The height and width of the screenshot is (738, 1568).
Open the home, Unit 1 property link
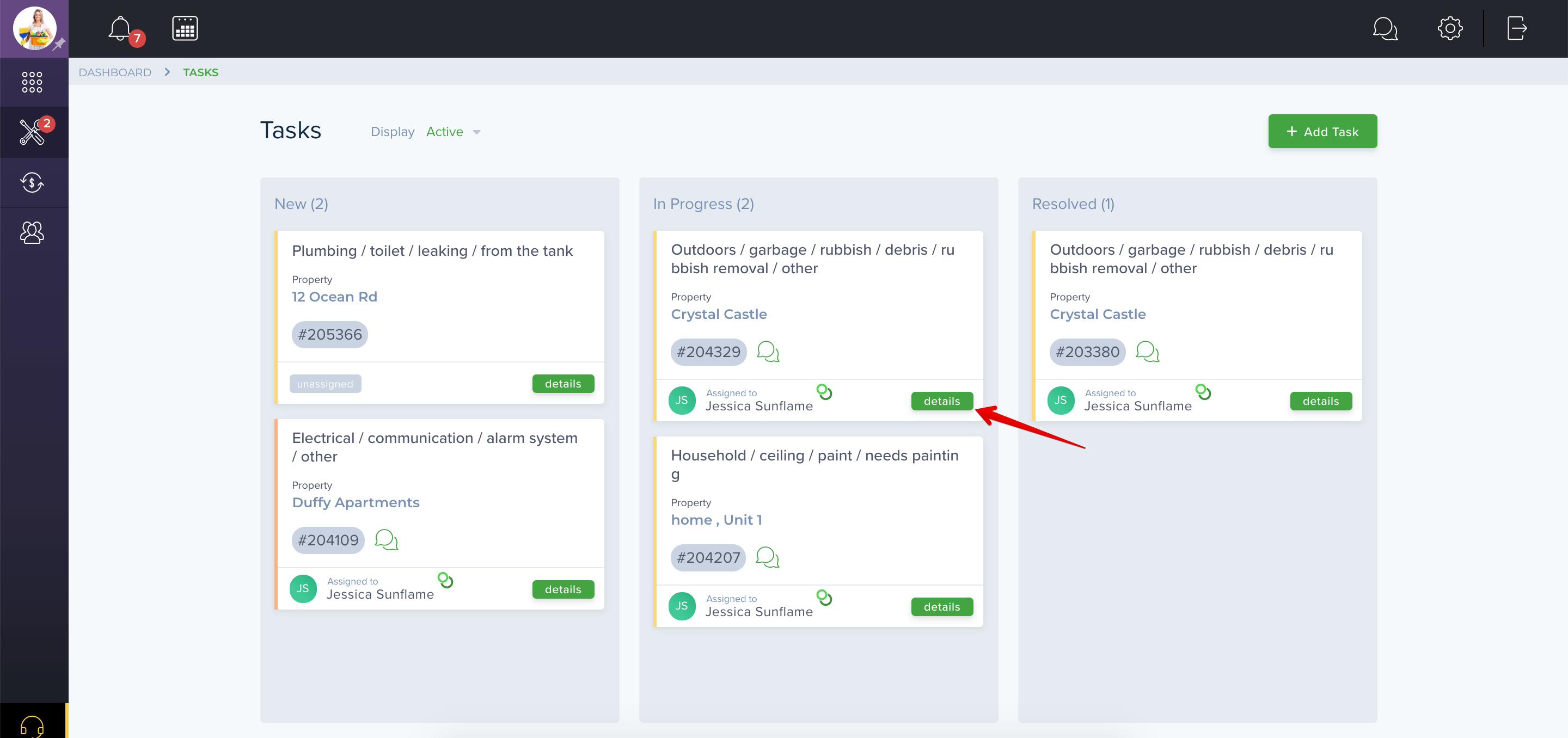[x=716, y=520]
